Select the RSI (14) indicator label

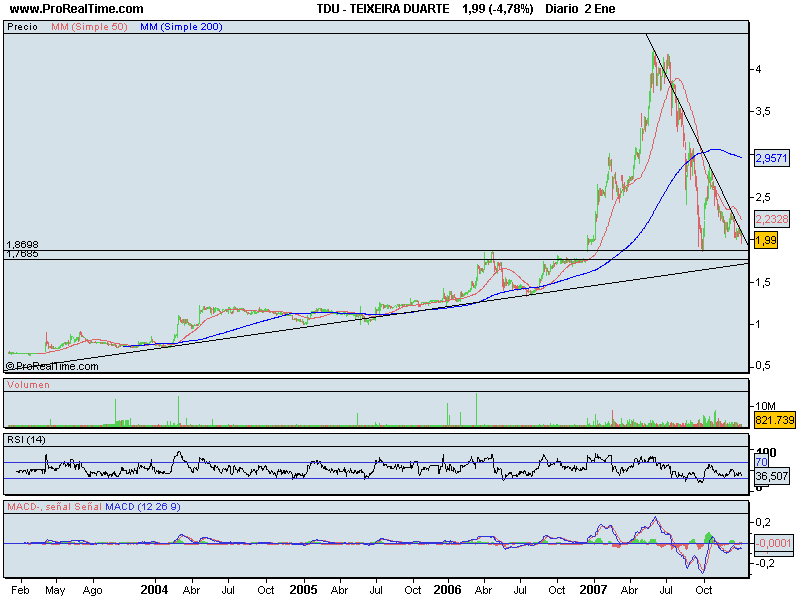point(26,440)
